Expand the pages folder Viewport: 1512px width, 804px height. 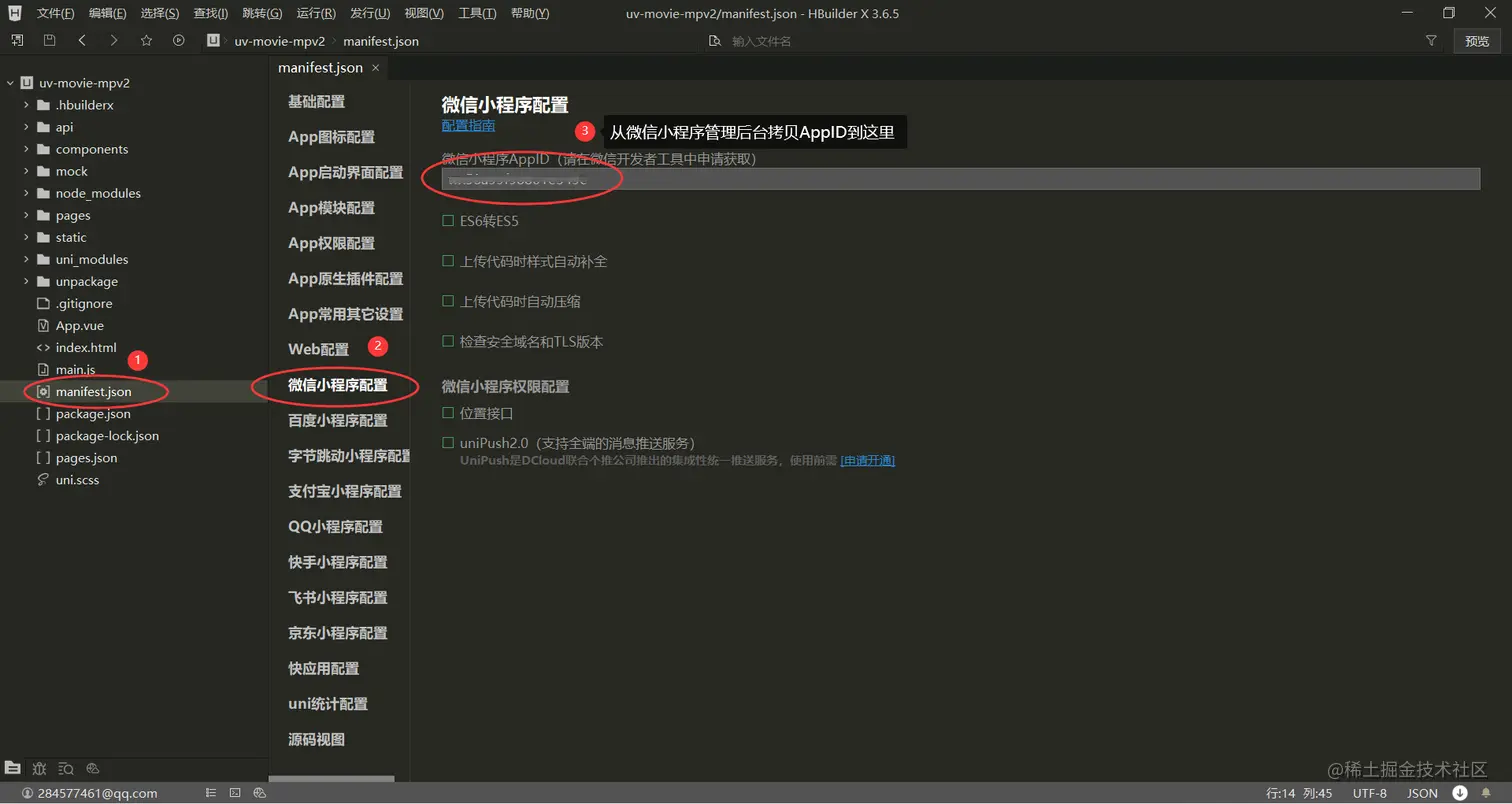point(26,215)
